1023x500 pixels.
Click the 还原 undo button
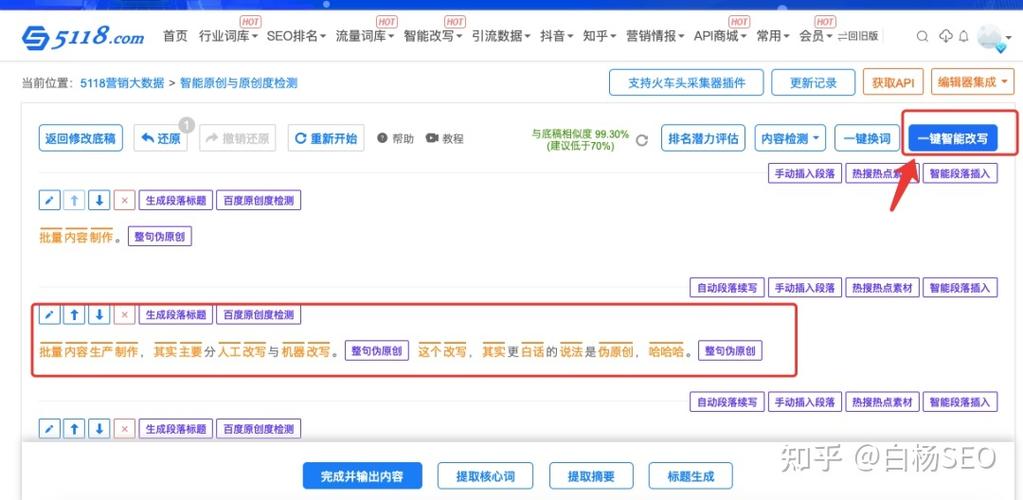160,138
